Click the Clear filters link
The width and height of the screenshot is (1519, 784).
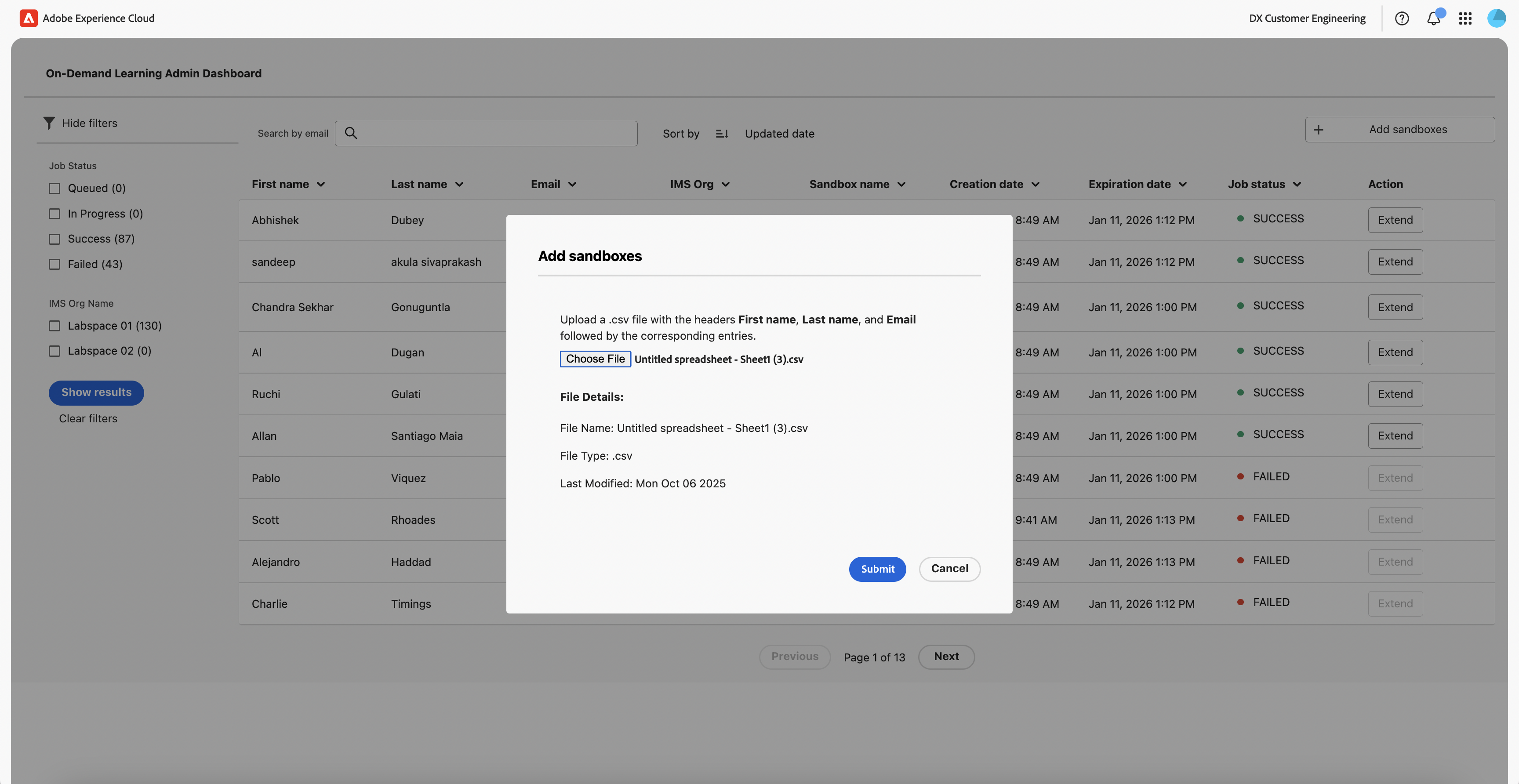pyautogui.click(x=88, y=418)
